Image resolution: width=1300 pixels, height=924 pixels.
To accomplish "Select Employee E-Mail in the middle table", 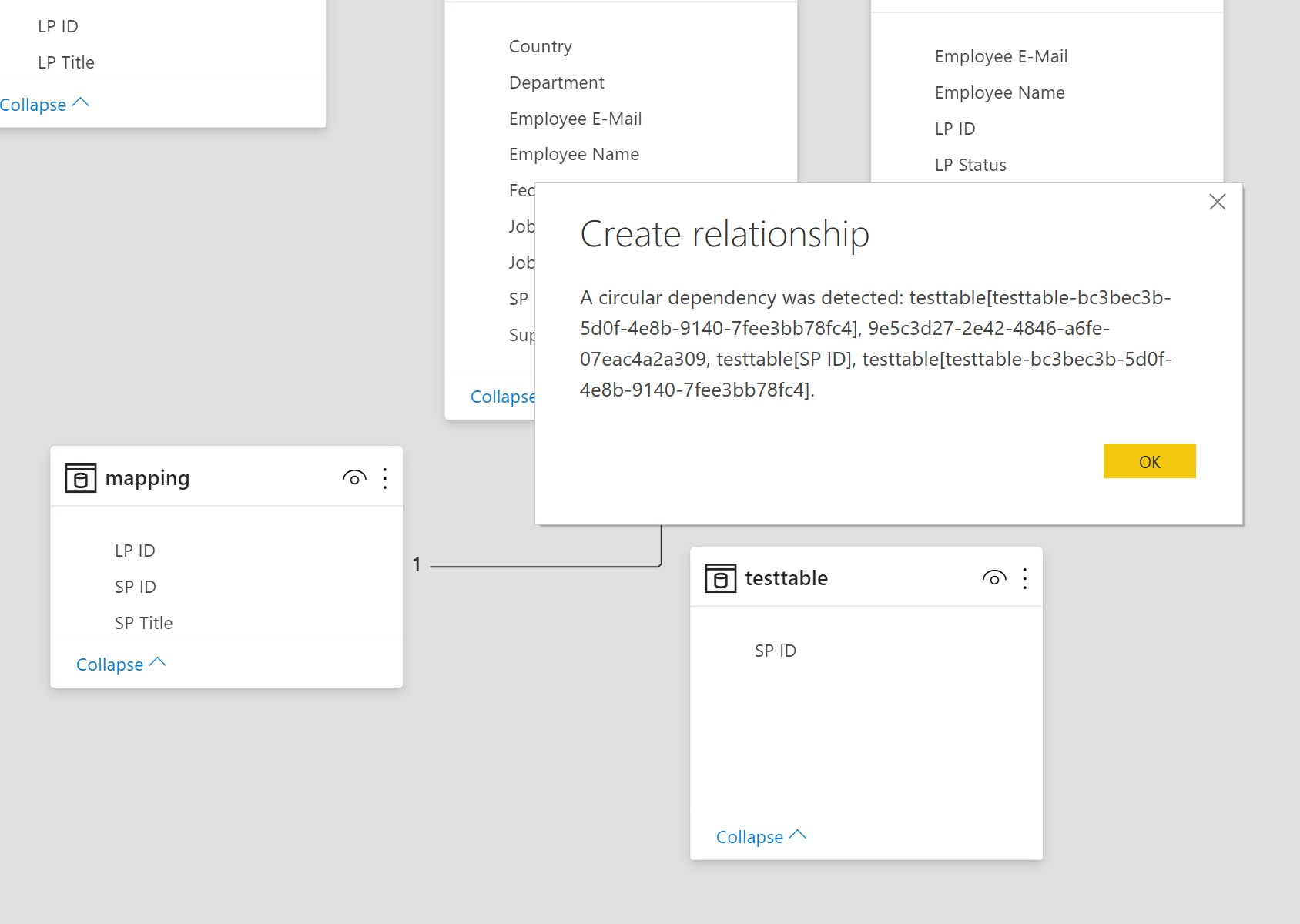I will pyautogui.click(x=575, y=119).
